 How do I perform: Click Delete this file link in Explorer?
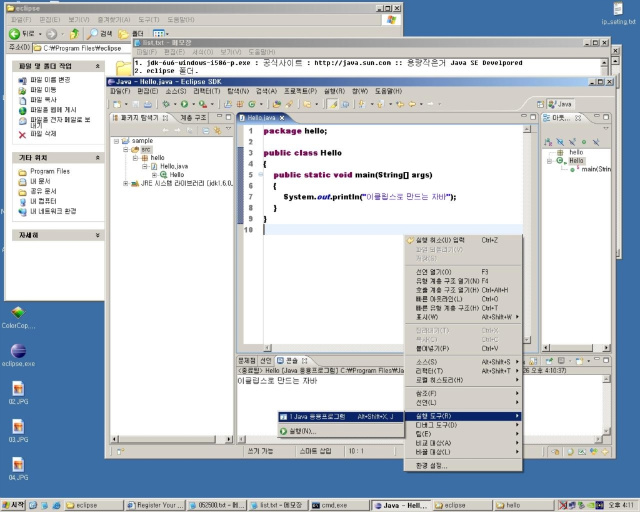click(43, 134)
